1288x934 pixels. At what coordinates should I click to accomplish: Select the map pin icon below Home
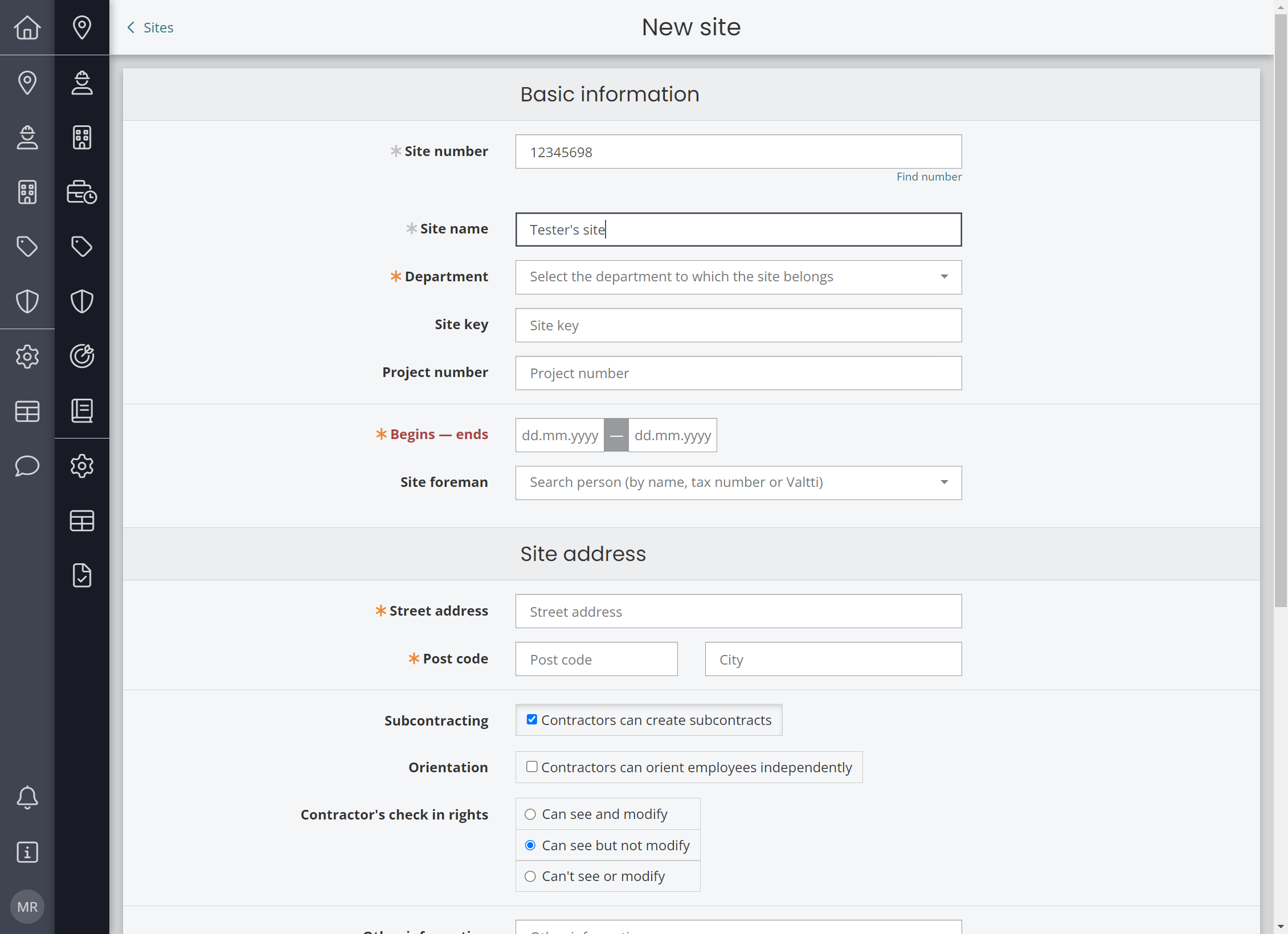tap(27, 83)
